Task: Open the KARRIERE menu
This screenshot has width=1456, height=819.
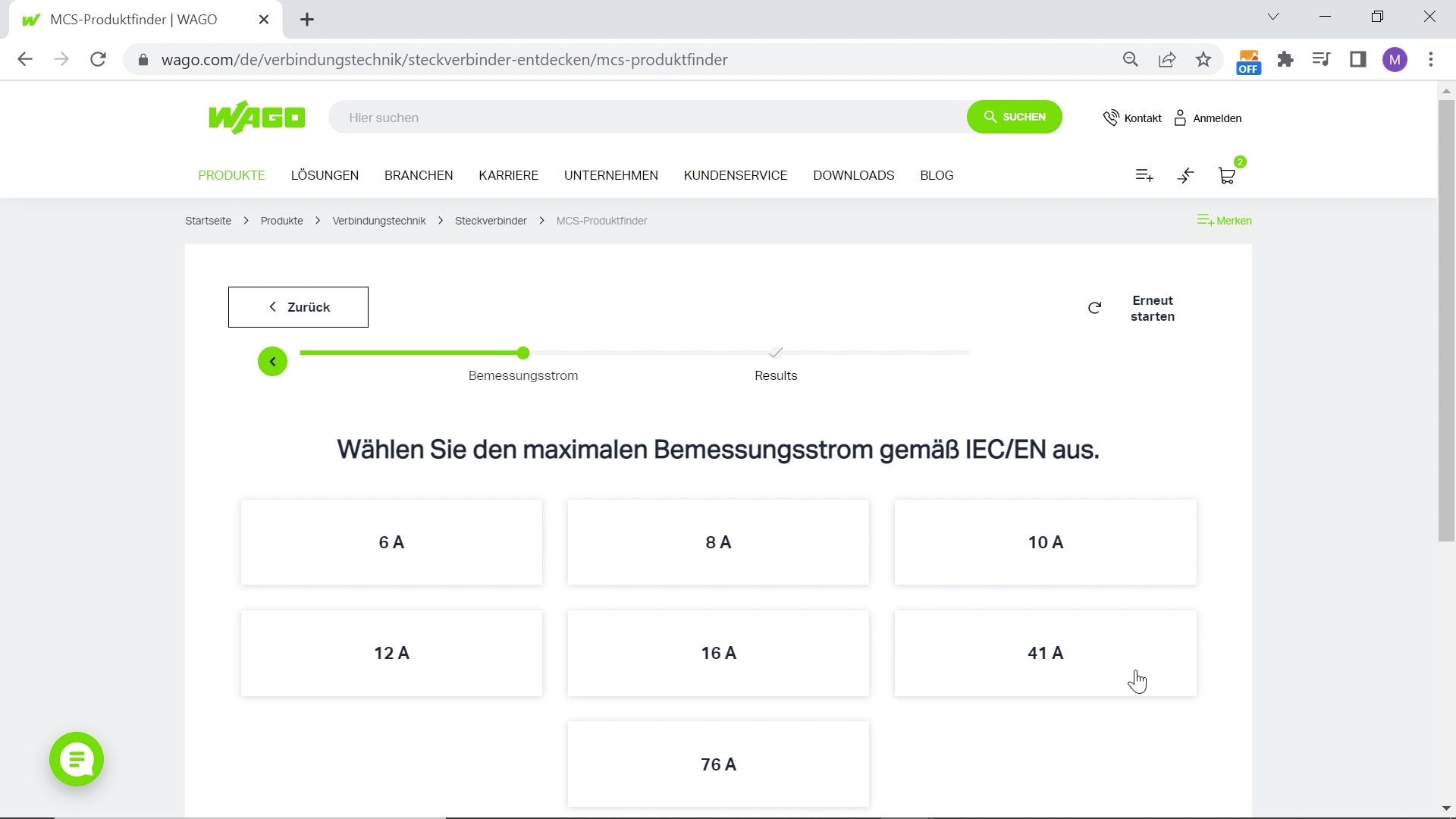Action: 508,175
